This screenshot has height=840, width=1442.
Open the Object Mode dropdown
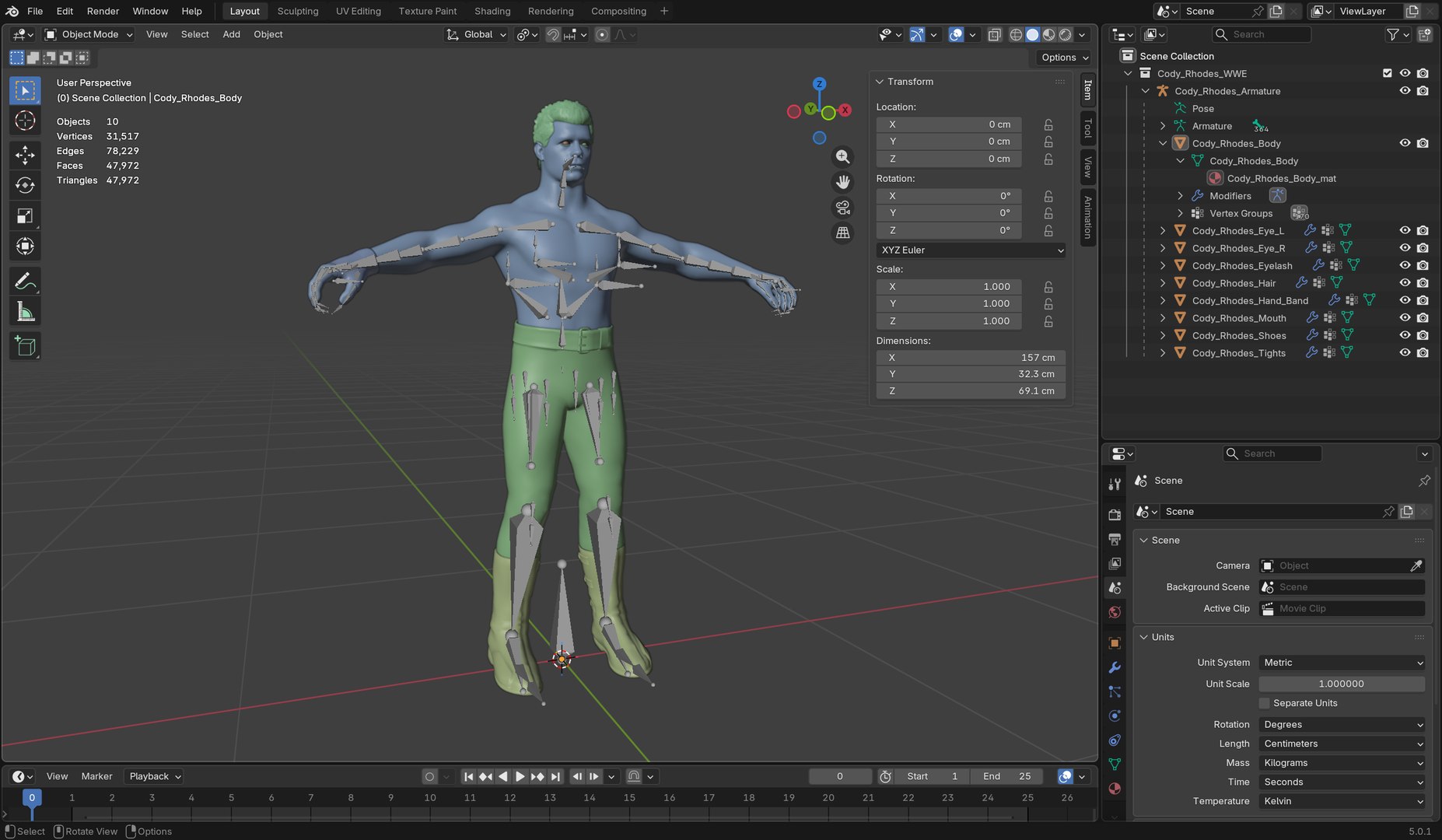click(89, 34)
